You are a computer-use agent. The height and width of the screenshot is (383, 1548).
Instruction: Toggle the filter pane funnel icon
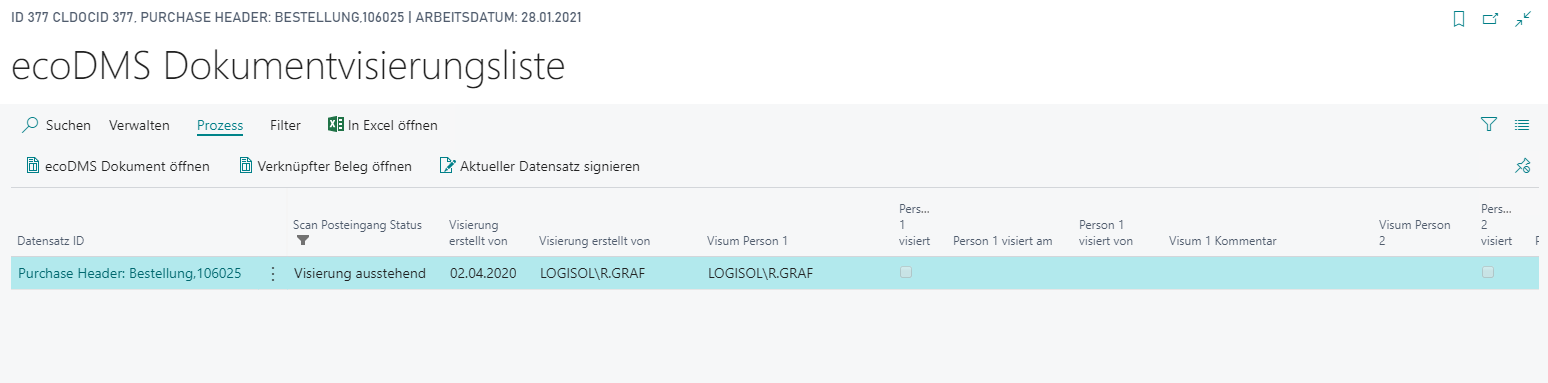(1489, 125)
